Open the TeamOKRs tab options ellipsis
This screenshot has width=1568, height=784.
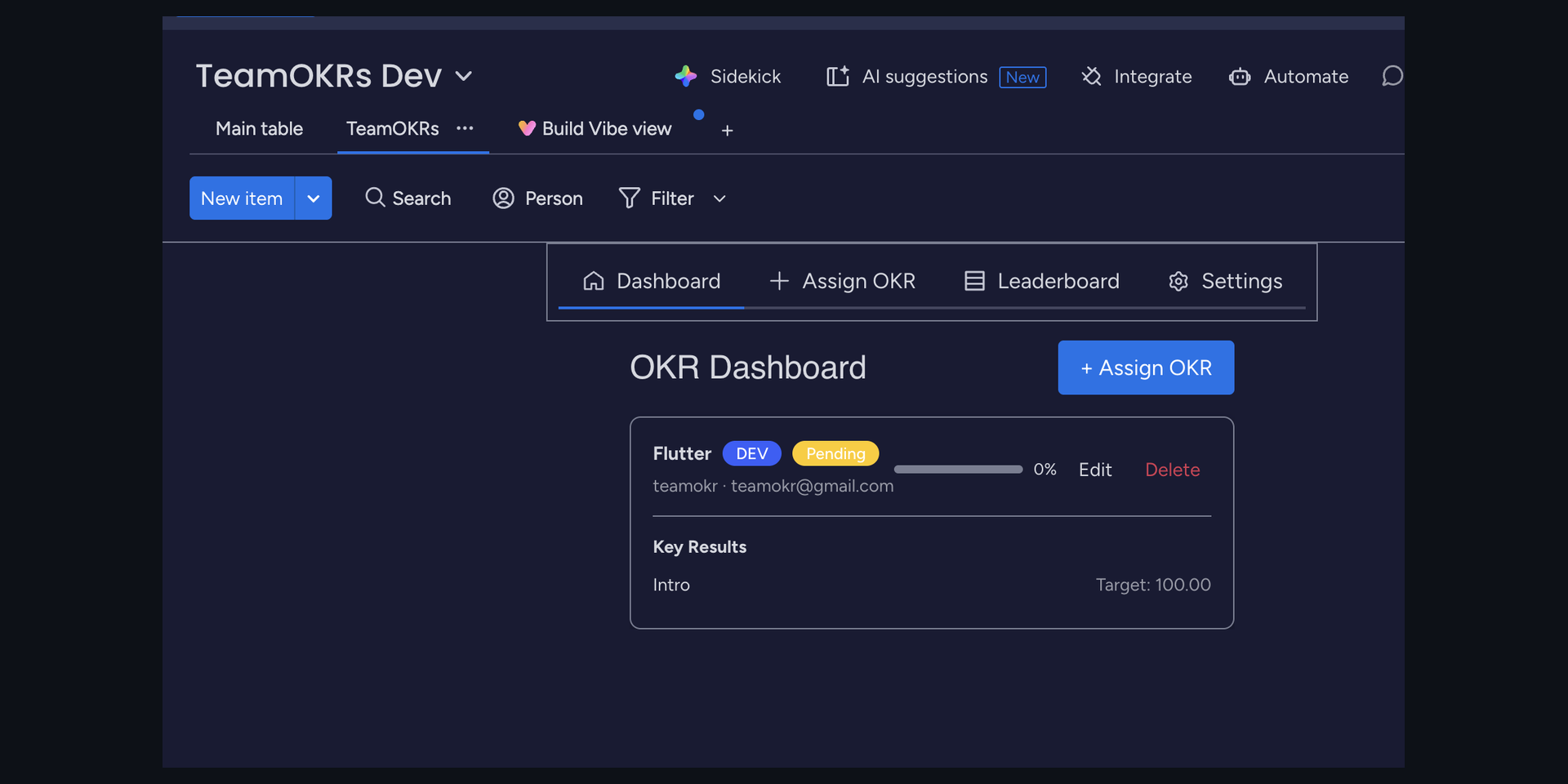pos(465,128)
